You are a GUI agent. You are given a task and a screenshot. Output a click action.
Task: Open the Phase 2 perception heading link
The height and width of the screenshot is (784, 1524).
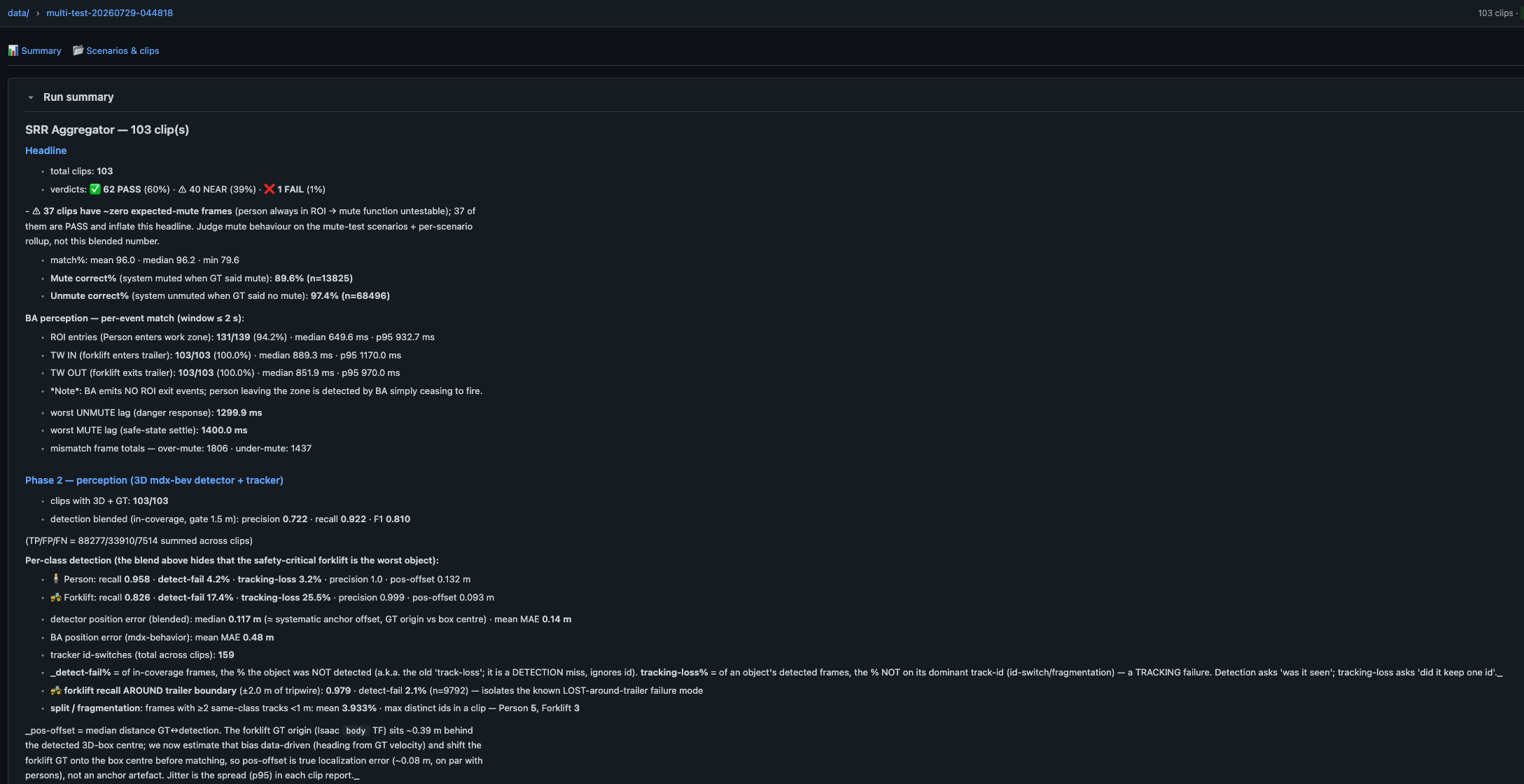click(154, 480)
